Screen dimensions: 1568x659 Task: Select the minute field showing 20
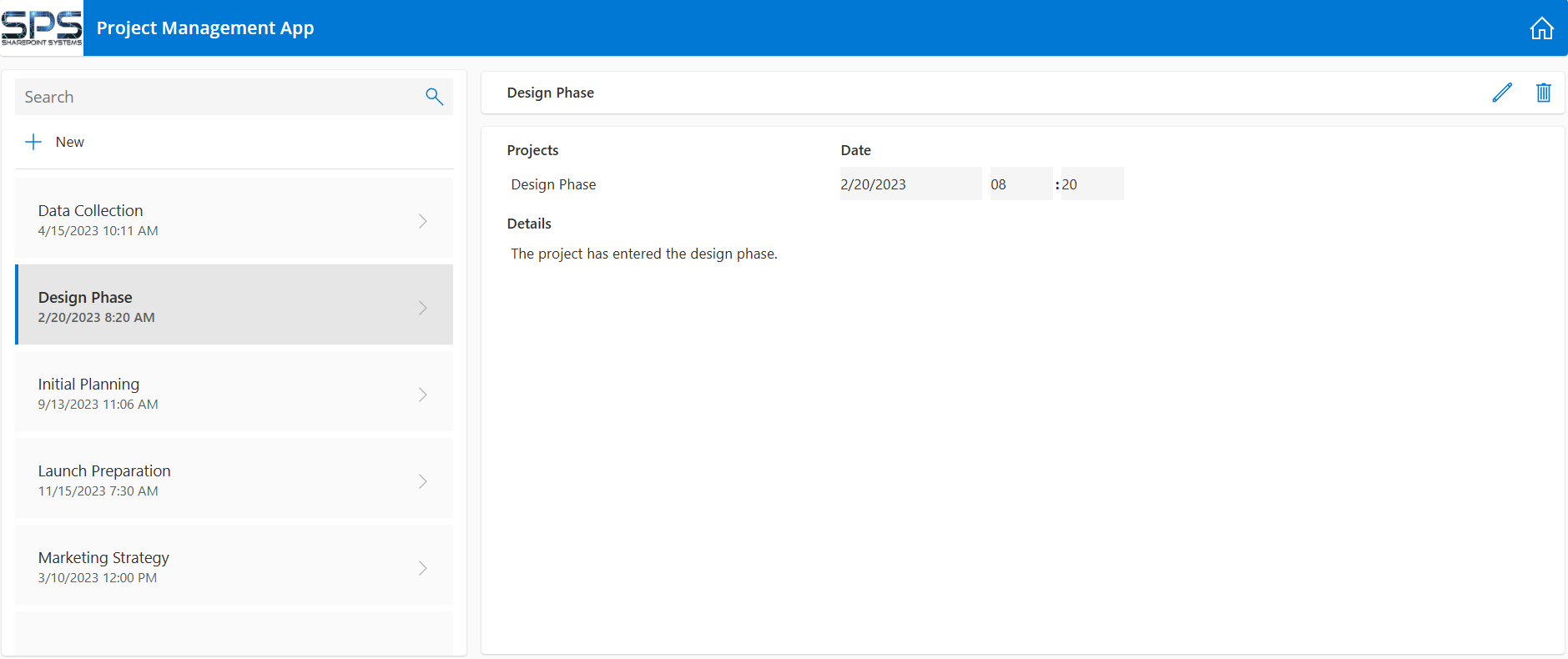[1092, 184]
